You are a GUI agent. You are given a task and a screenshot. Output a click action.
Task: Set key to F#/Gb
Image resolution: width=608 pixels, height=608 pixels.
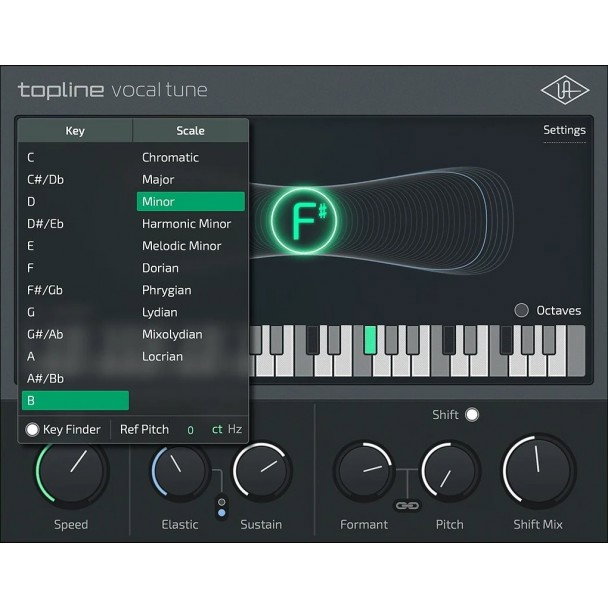(x=75, y=290)
